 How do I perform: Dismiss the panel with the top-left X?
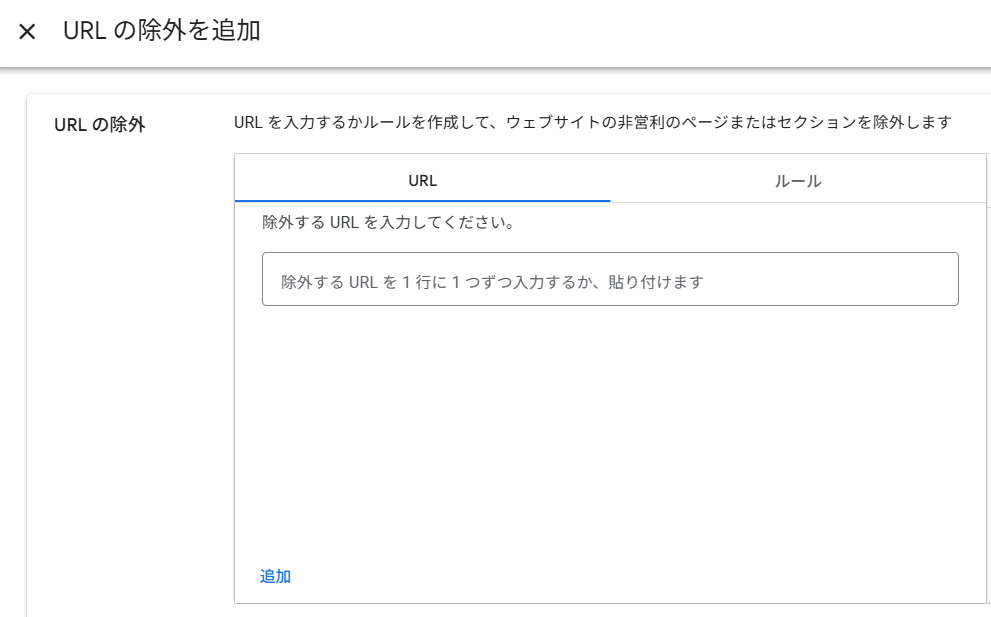click(x=27, y=32)
